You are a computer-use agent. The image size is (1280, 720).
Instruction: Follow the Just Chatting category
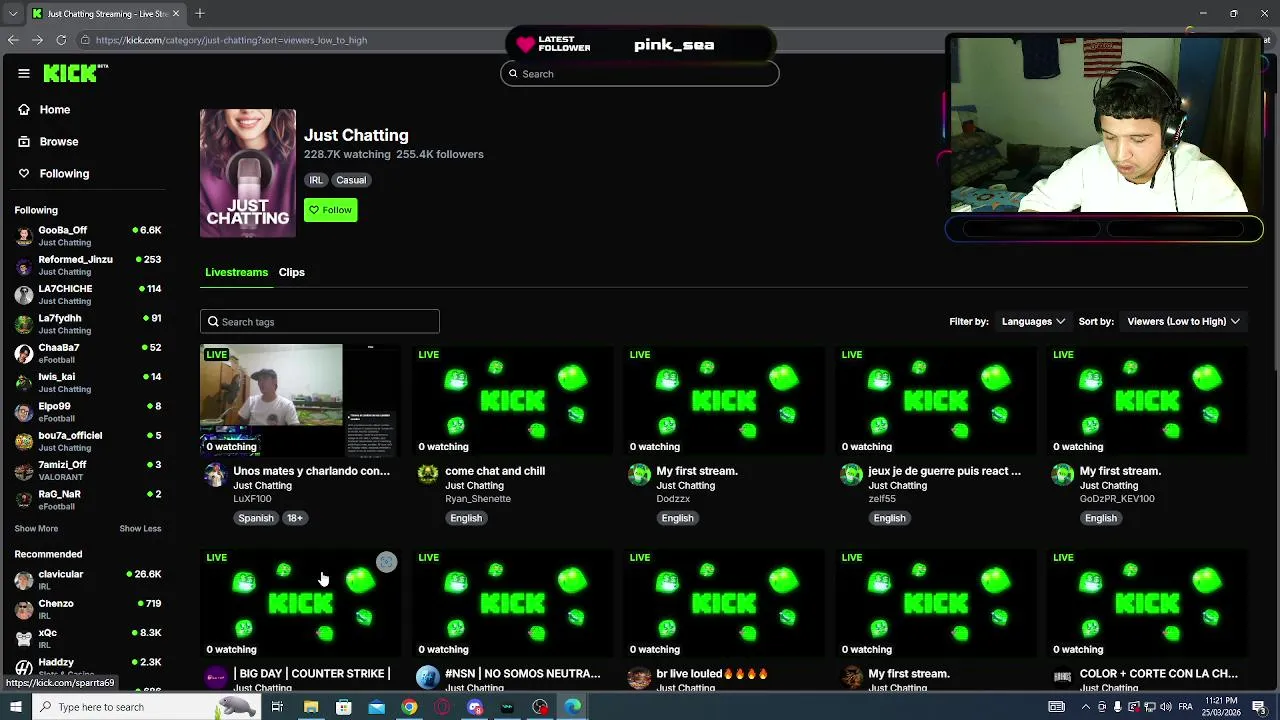tap(330, 210)
